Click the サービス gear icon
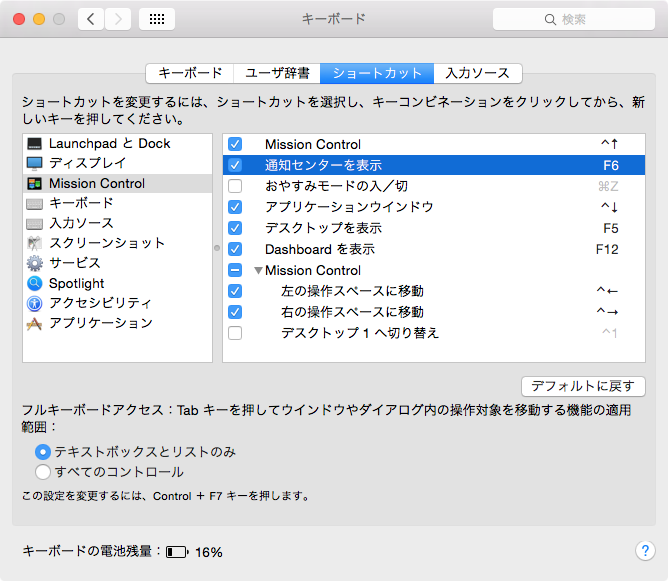Image resolution: width=668 pixels, height=581 pixels. point(35,263)
